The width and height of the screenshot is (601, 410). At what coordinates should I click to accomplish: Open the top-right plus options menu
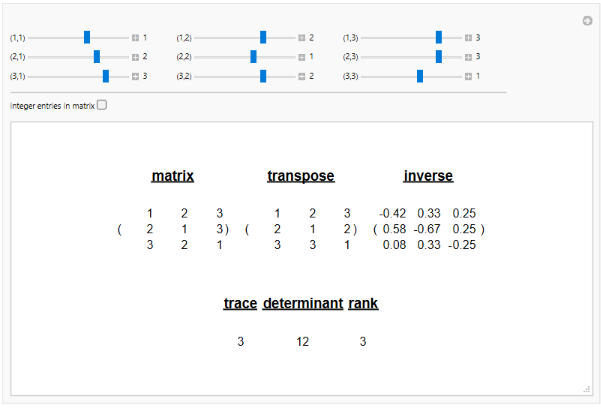[x=587, y=21]
